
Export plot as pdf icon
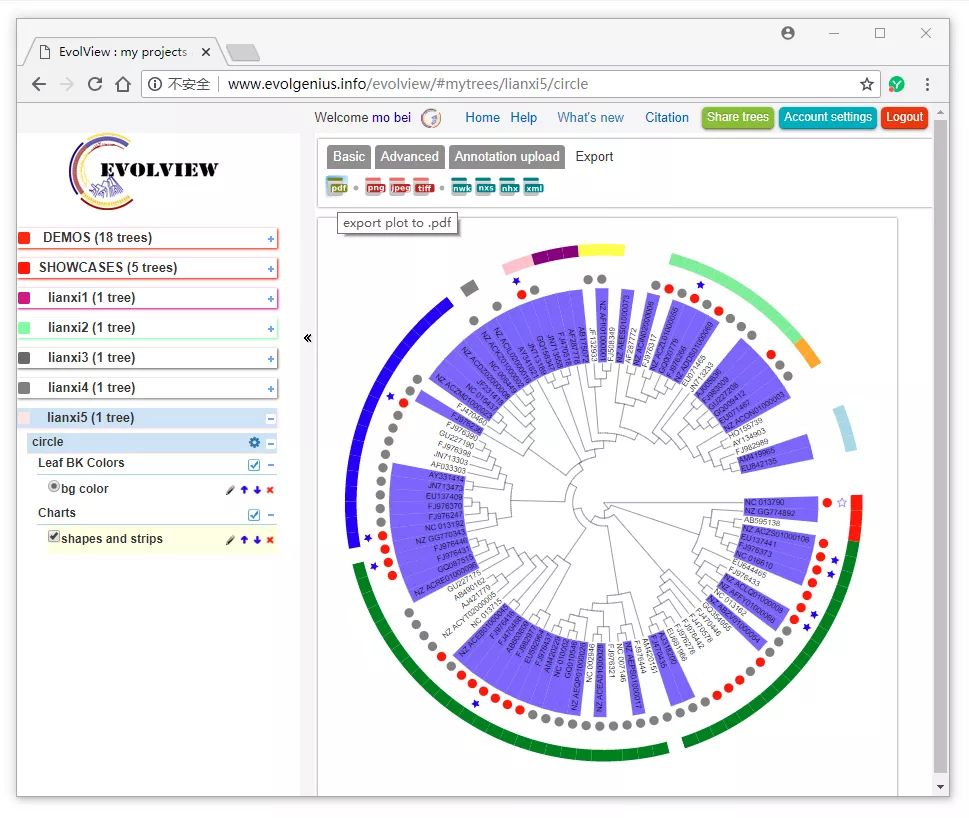point(337,187)
